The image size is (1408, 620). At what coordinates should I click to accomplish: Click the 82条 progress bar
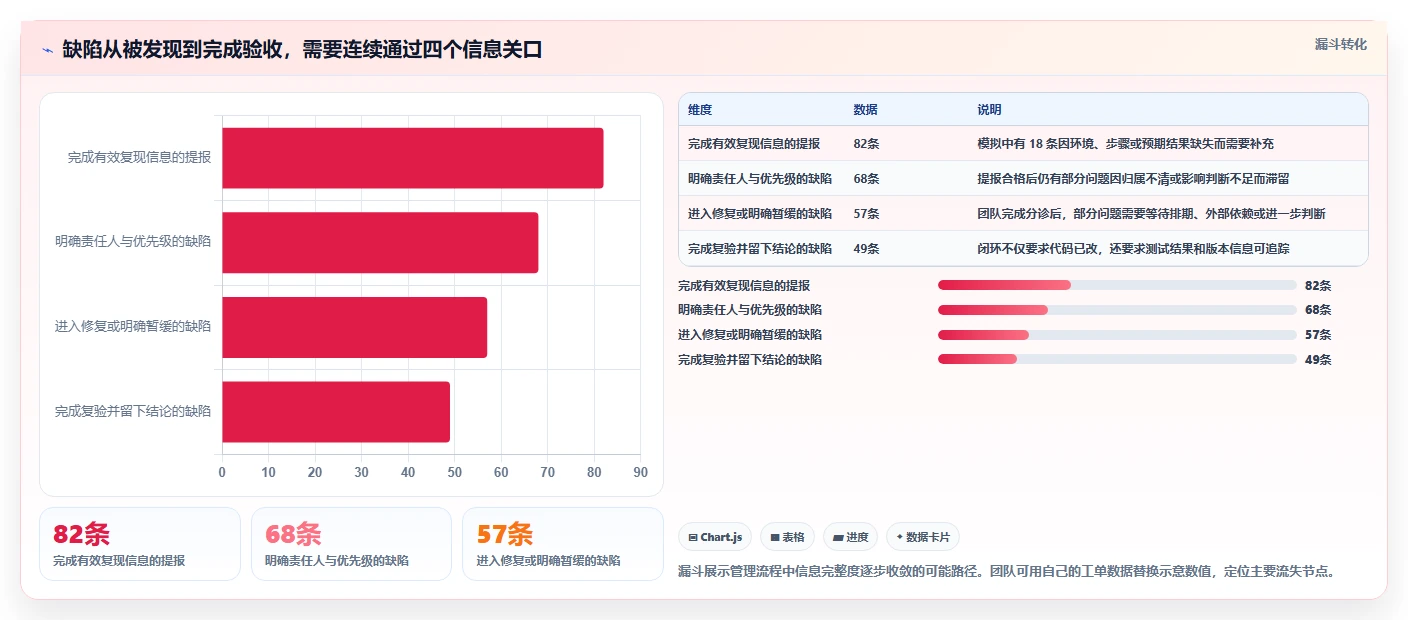1117,285
